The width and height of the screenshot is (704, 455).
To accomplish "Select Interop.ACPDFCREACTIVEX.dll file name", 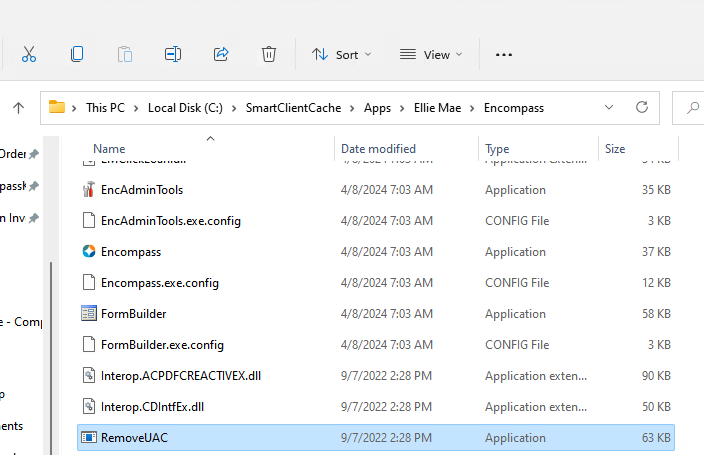I will point(180,376).
